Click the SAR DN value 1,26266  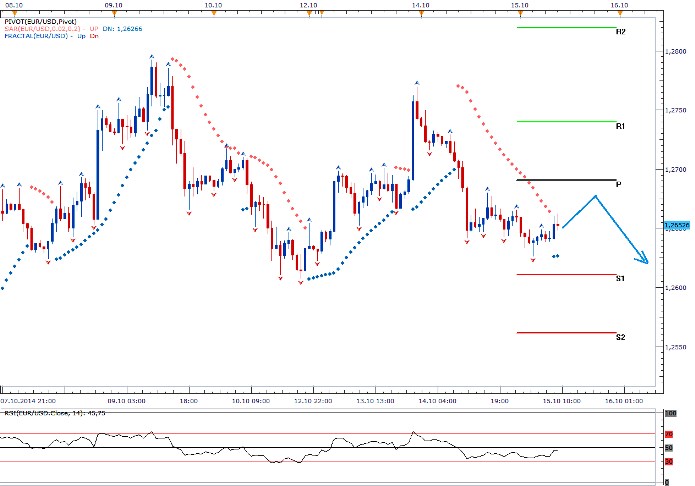pyautogui.click(x=129, y=29)
